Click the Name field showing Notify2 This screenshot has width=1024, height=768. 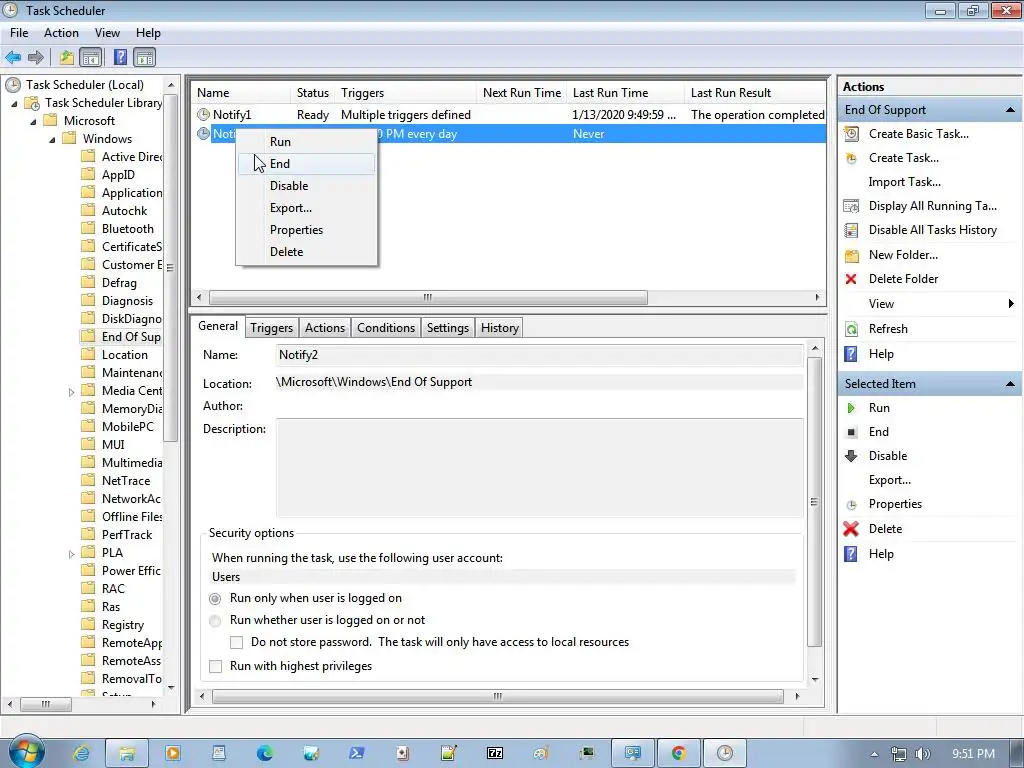coord(539,355)
